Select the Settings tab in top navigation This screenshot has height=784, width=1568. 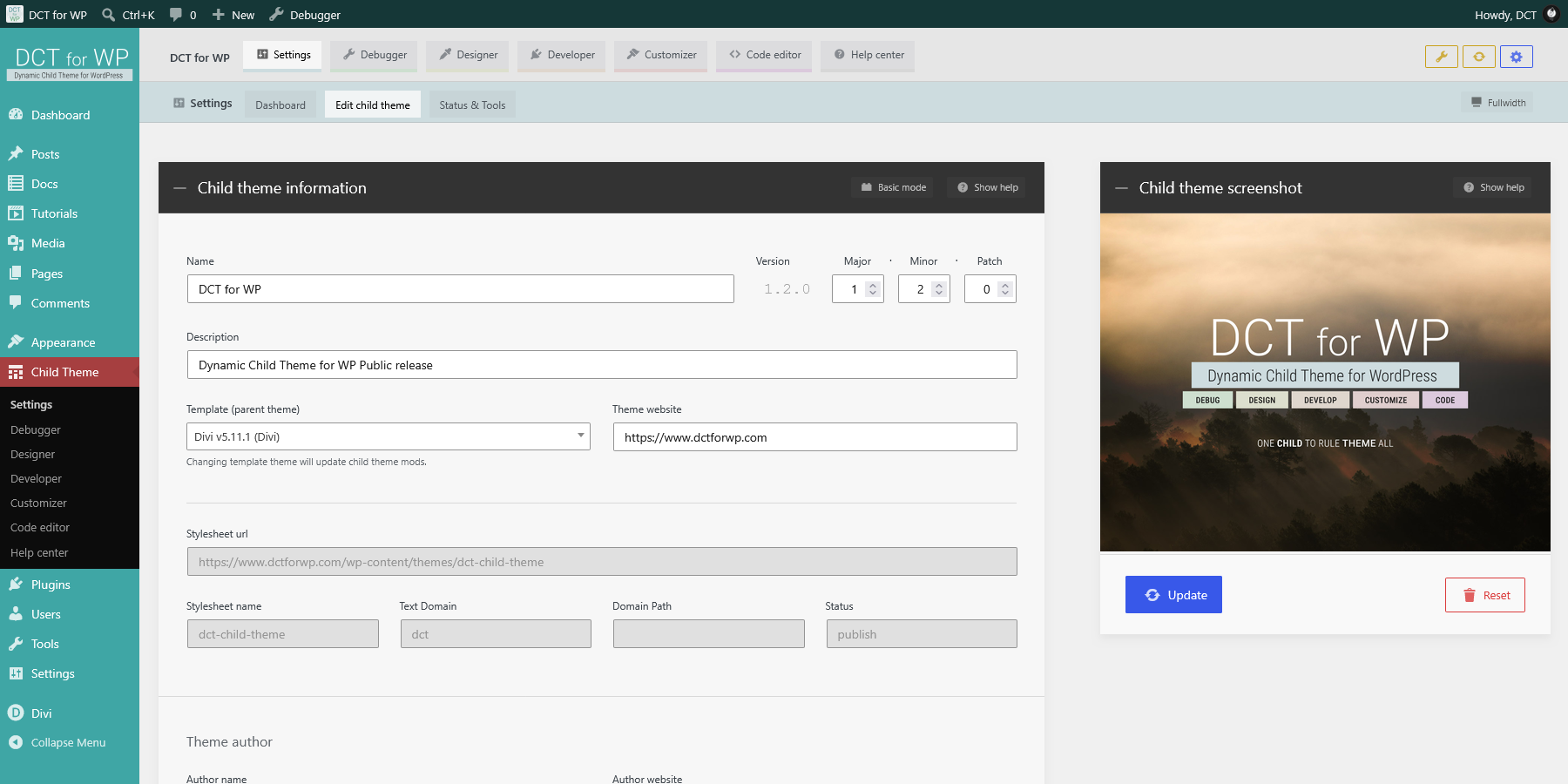click(x=283, y=55)
